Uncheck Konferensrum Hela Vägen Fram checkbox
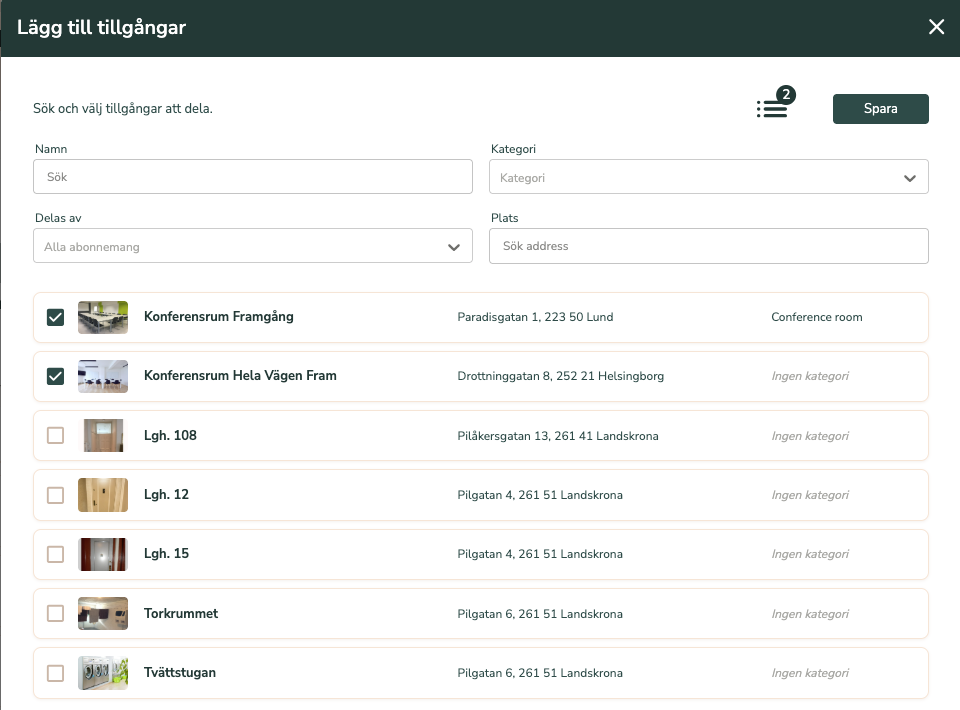This screenshot has height=710, width=960. coord(56,376)
